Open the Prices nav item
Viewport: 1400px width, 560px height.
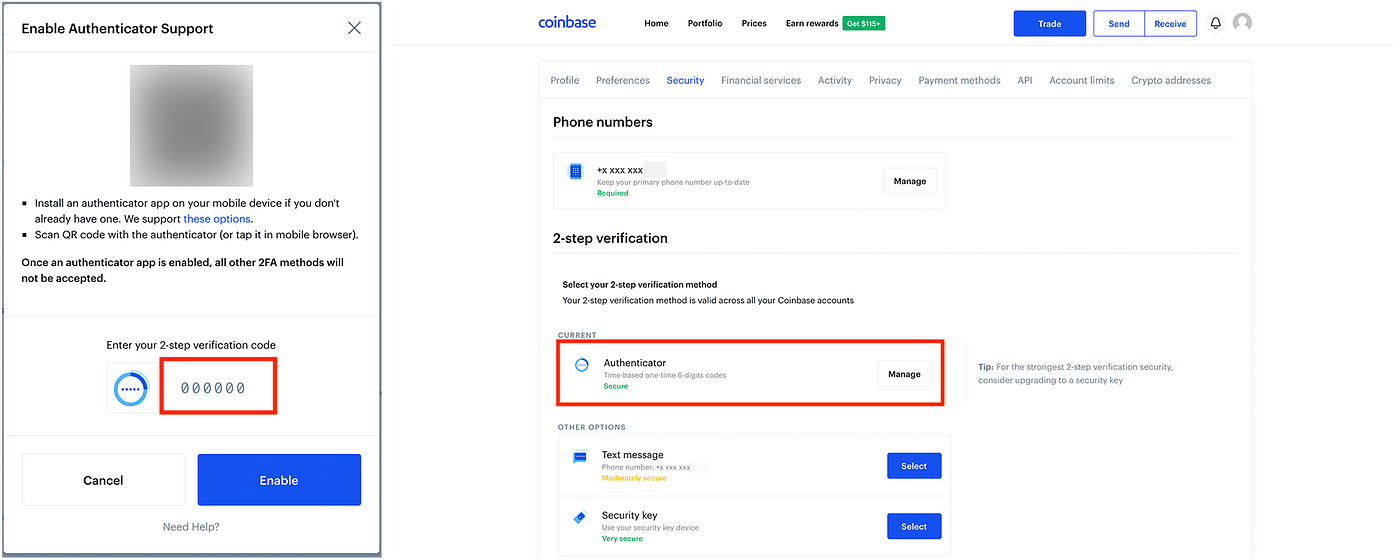(x=754, y=23)
